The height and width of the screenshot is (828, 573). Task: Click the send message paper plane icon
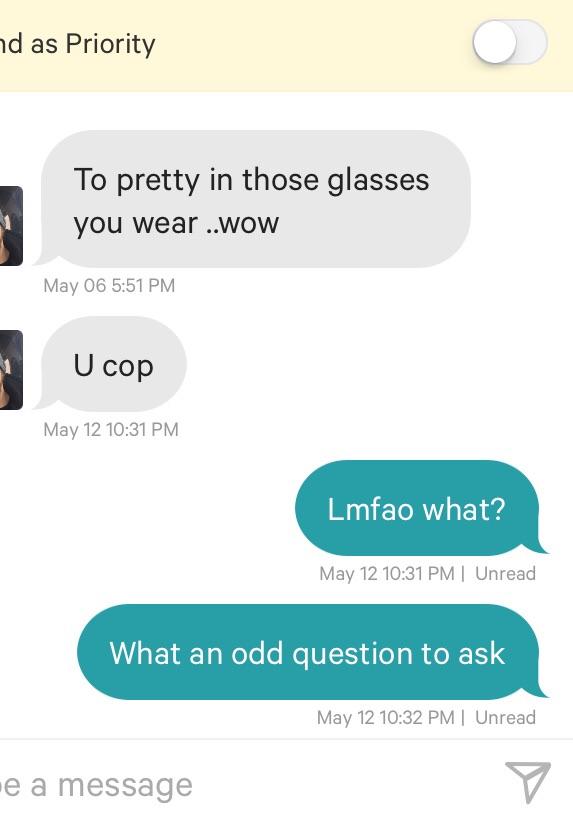[x=528, y=782]
